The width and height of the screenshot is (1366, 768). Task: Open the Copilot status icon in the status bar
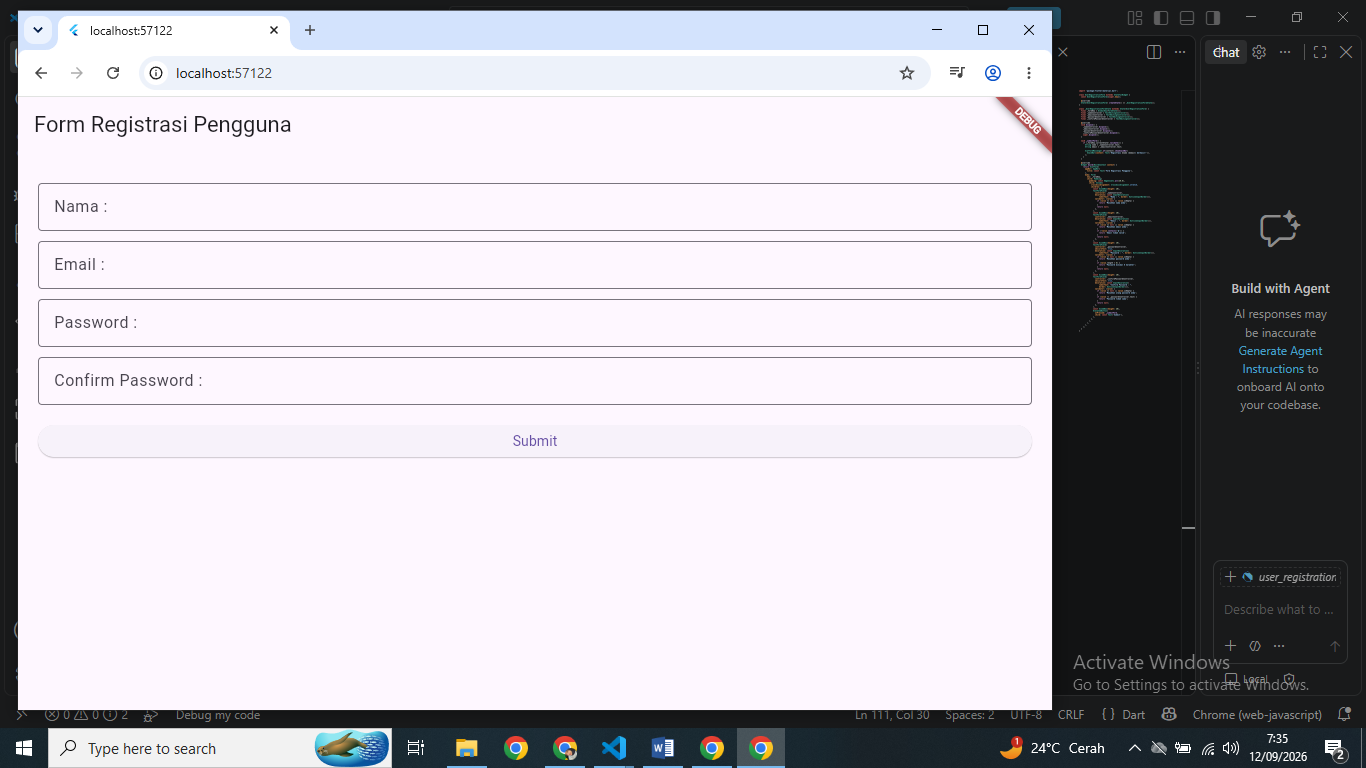(1168, 715)
